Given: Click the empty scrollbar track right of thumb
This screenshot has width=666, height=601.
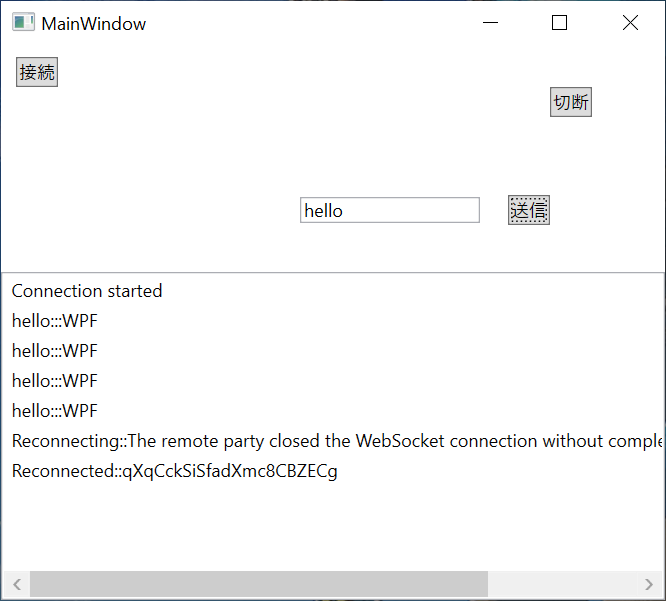Looking at the screenshot, I should click(x=562, y=584).
